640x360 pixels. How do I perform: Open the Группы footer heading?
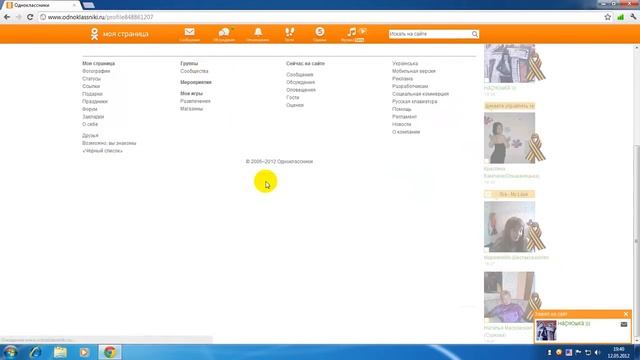[189, 64]
